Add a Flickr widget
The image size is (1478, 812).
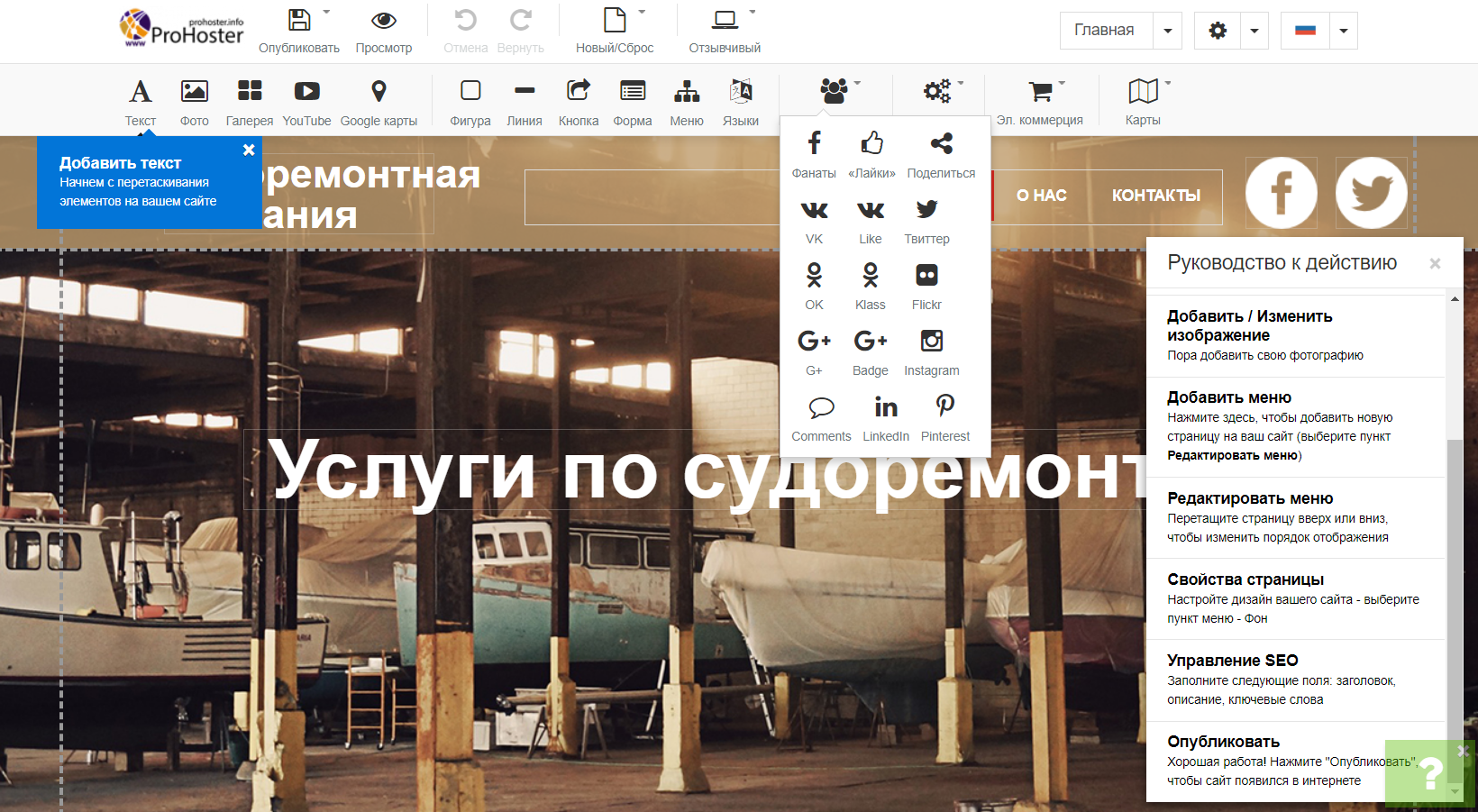(x=926, y=276)
